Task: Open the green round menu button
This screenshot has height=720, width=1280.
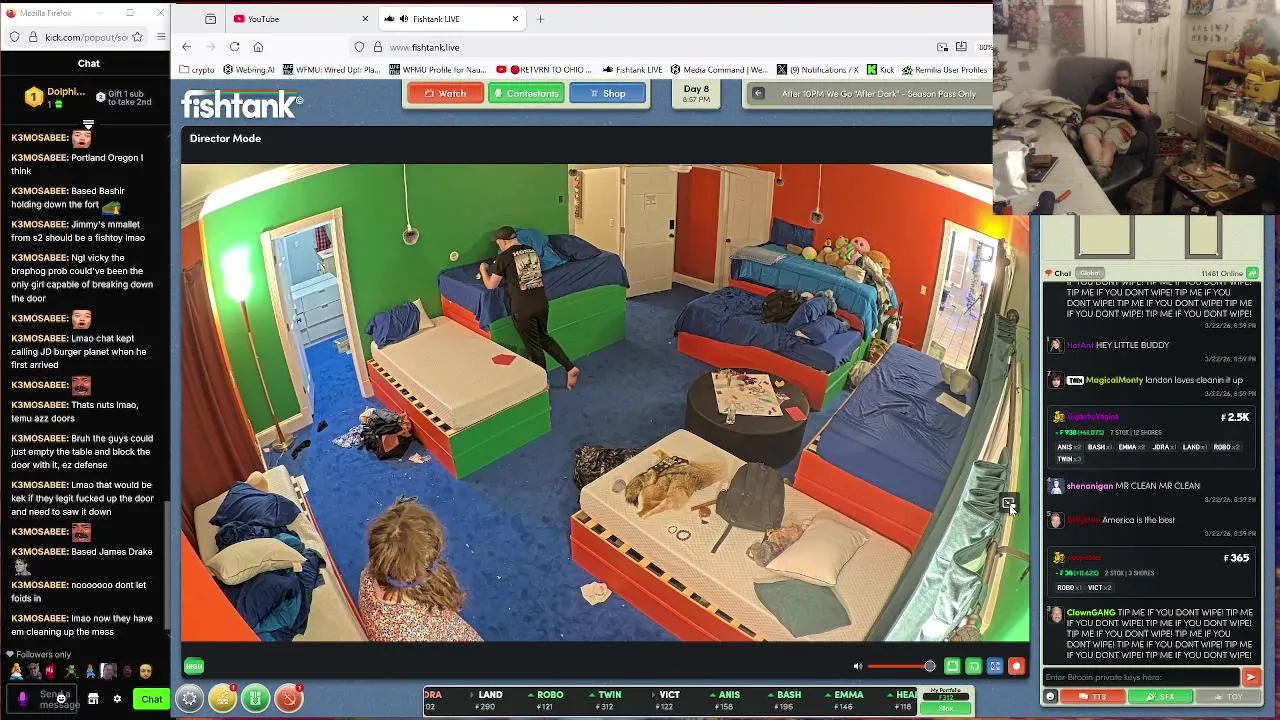Action: coord(255,699)
